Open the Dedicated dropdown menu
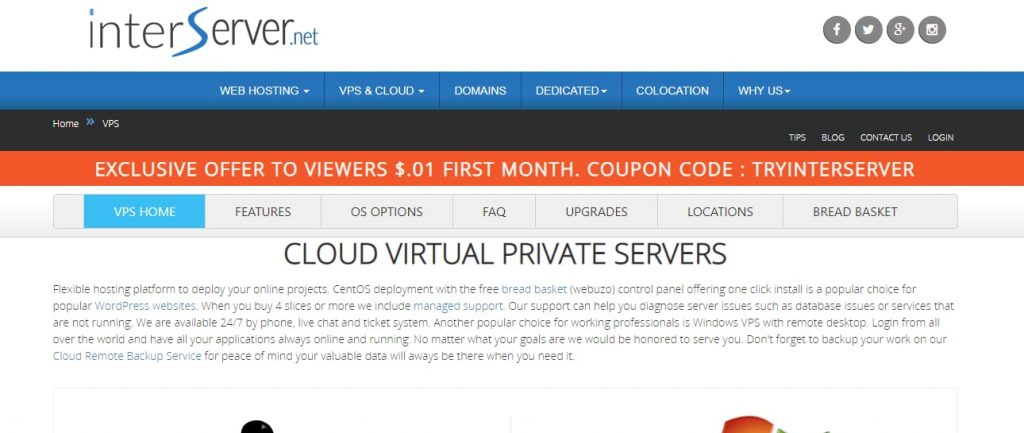 [571, 91]
